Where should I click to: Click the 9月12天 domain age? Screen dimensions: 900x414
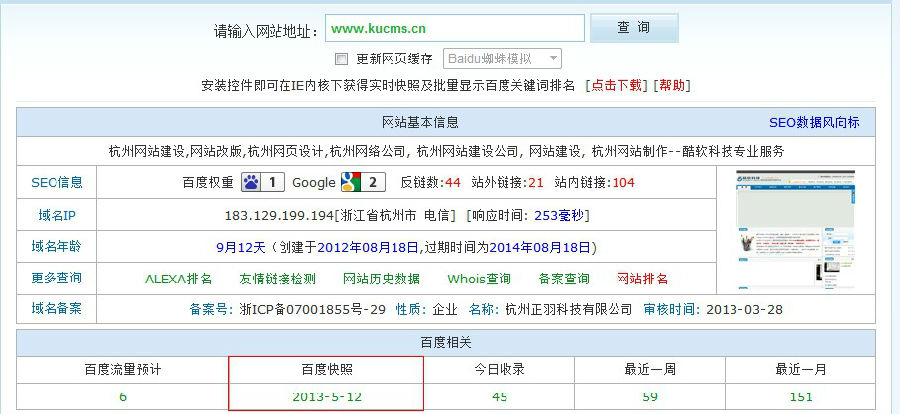coord(241,247)
